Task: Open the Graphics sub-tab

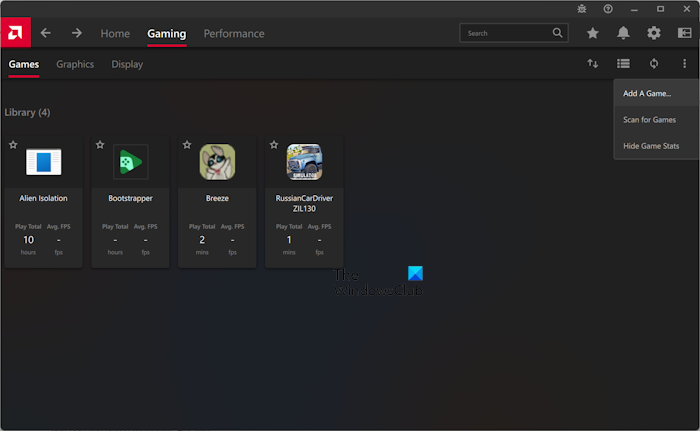Action: (75, 64)
